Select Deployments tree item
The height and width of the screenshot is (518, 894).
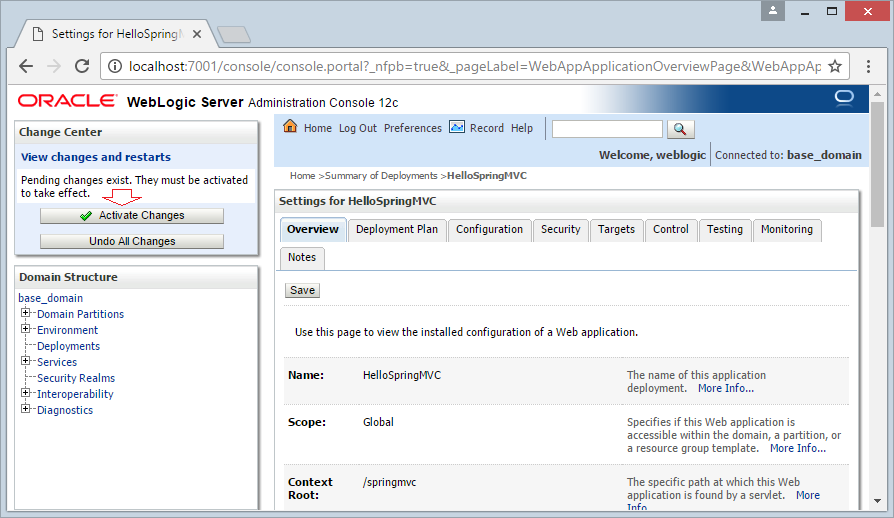coord(68,346)
